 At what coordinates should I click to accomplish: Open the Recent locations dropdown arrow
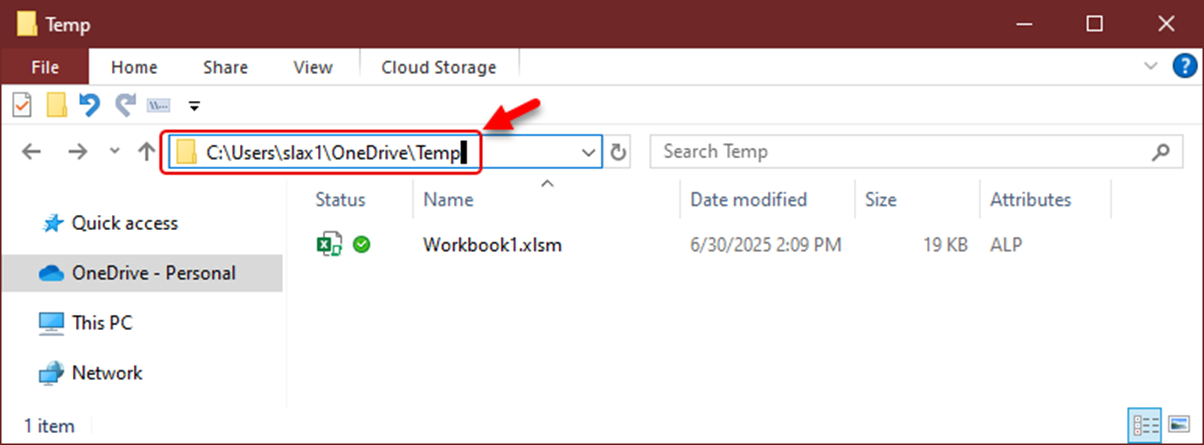point(114,152)
